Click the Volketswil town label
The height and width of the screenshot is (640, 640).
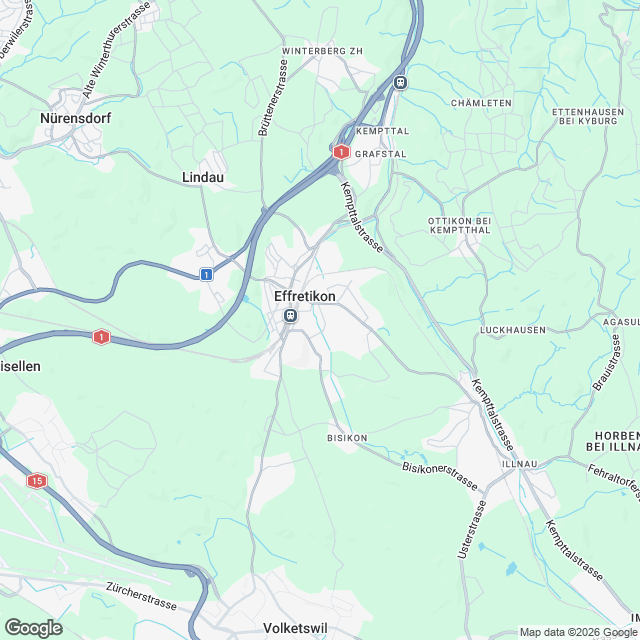[295, 628]
